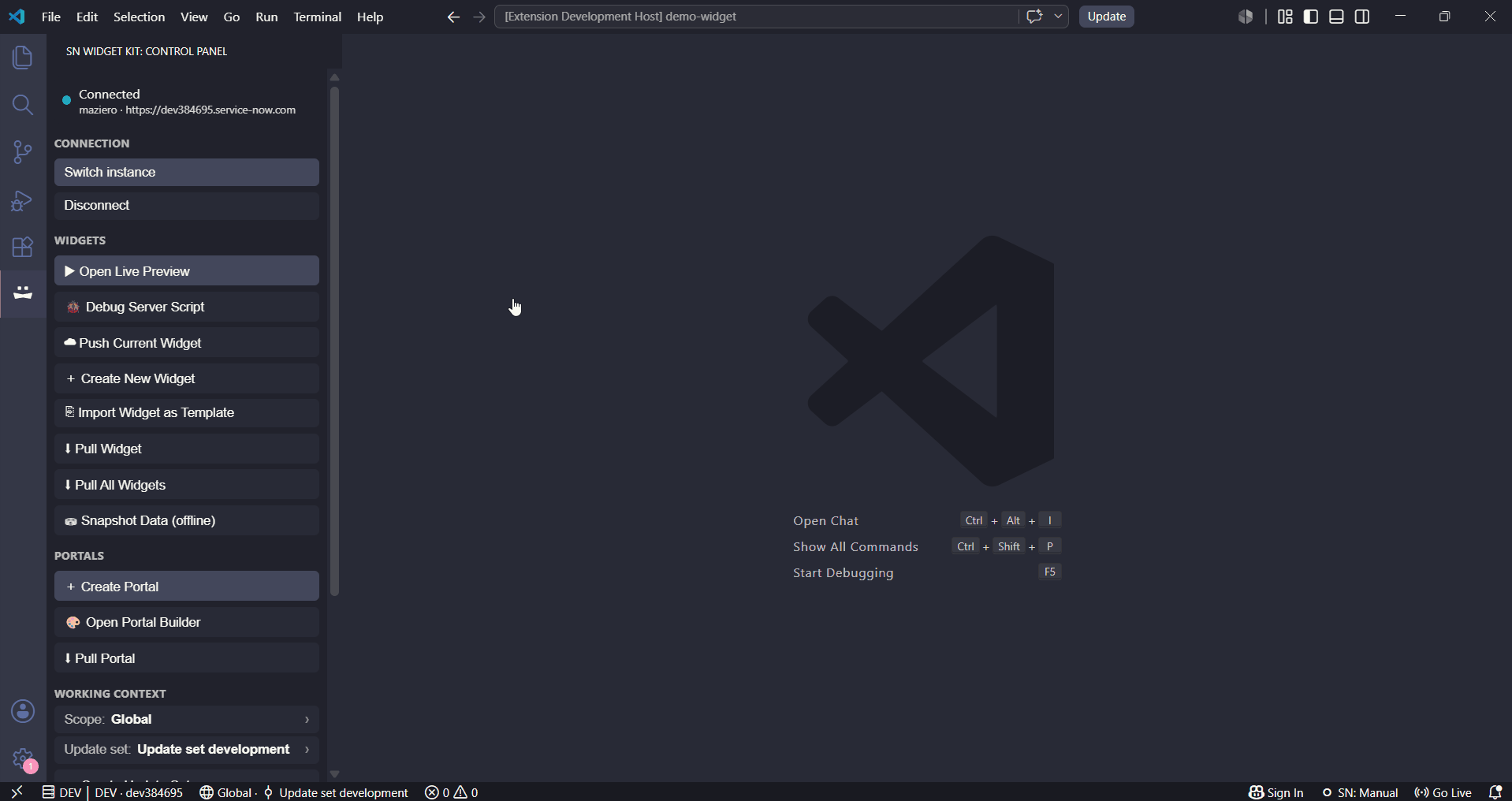Open the Manage gear icon

point(23,759)
